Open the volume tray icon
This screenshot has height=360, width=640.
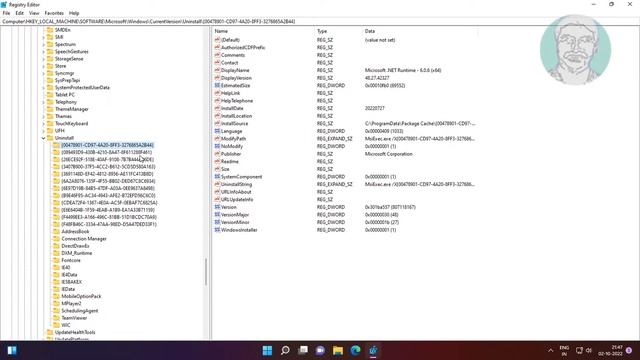point(589,350)
